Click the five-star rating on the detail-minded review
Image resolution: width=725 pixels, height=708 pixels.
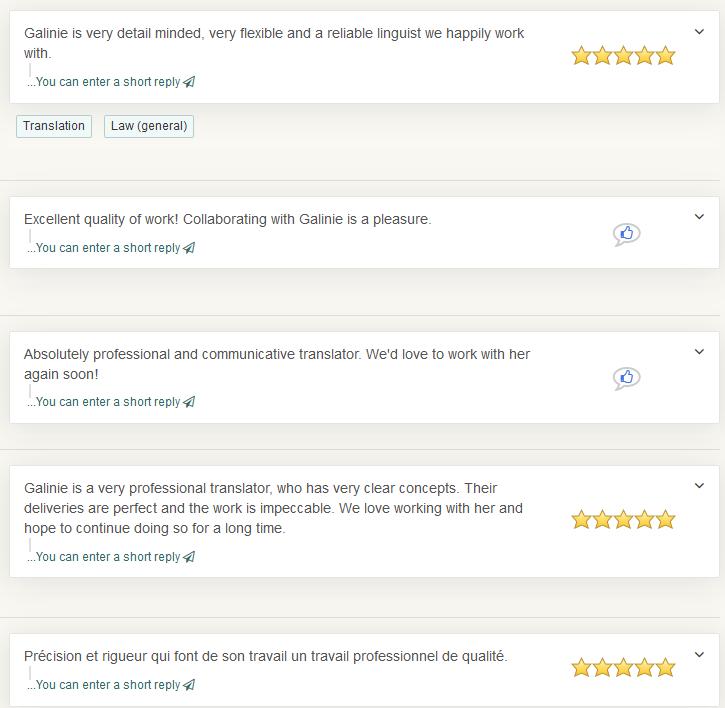(x=623, y=56)
